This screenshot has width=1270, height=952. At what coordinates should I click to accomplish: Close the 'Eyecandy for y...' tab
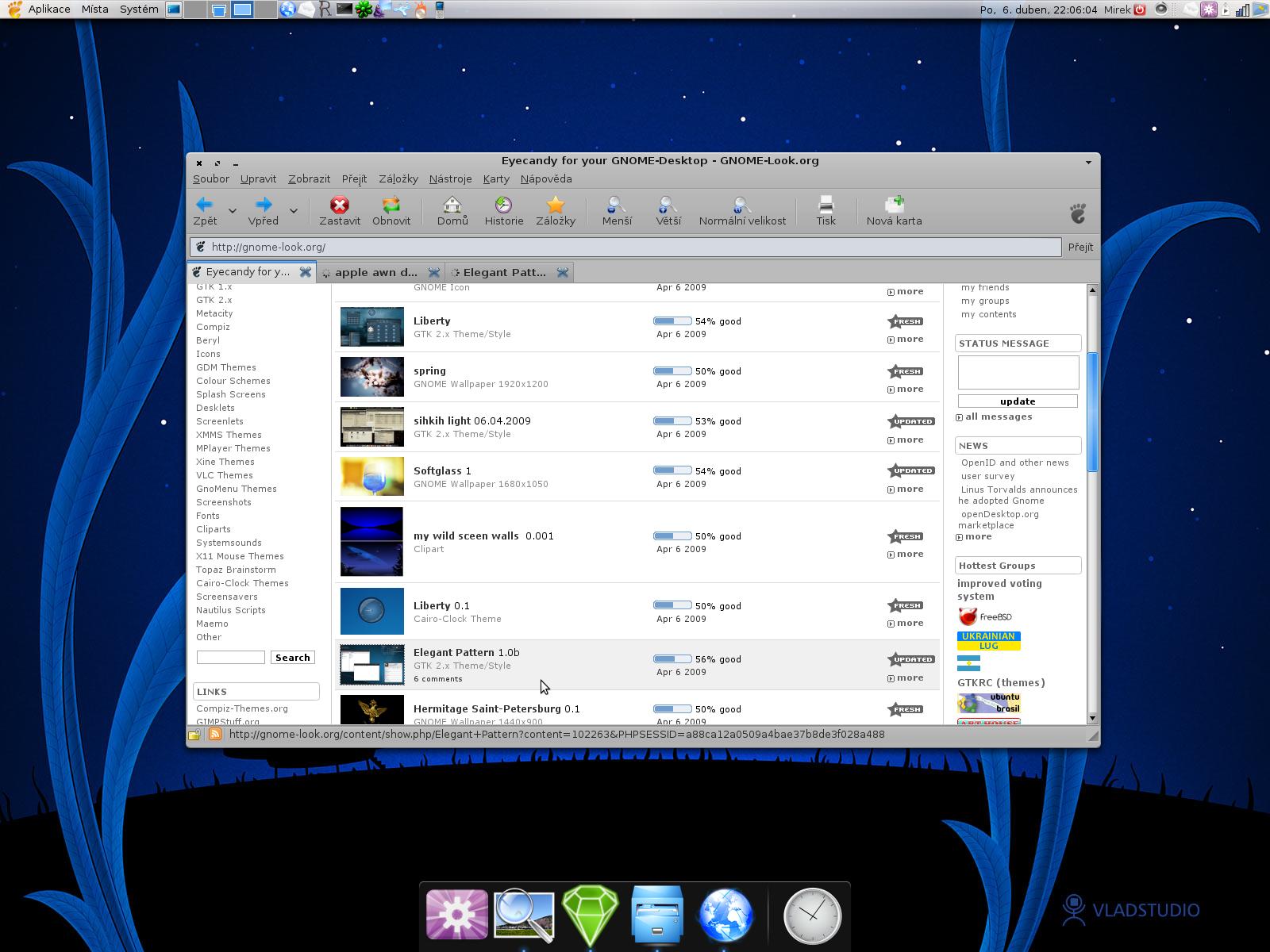pos(305,271)
